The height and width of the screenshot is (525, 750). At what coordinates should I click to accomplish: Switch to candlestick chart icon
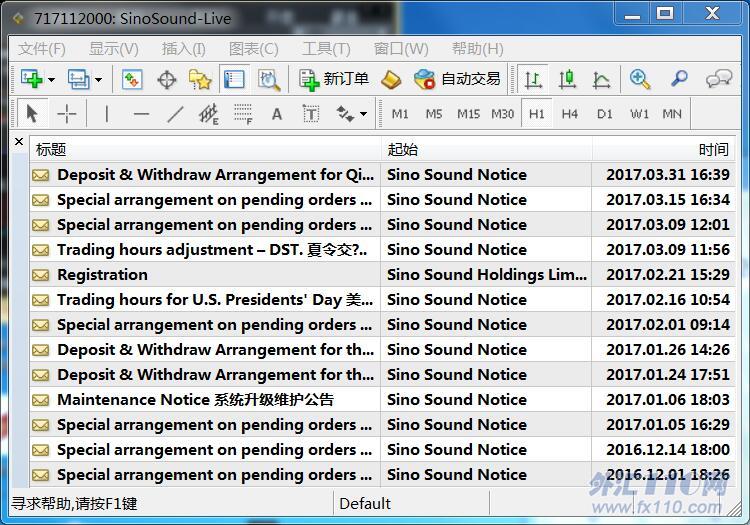tap(567, 79)
